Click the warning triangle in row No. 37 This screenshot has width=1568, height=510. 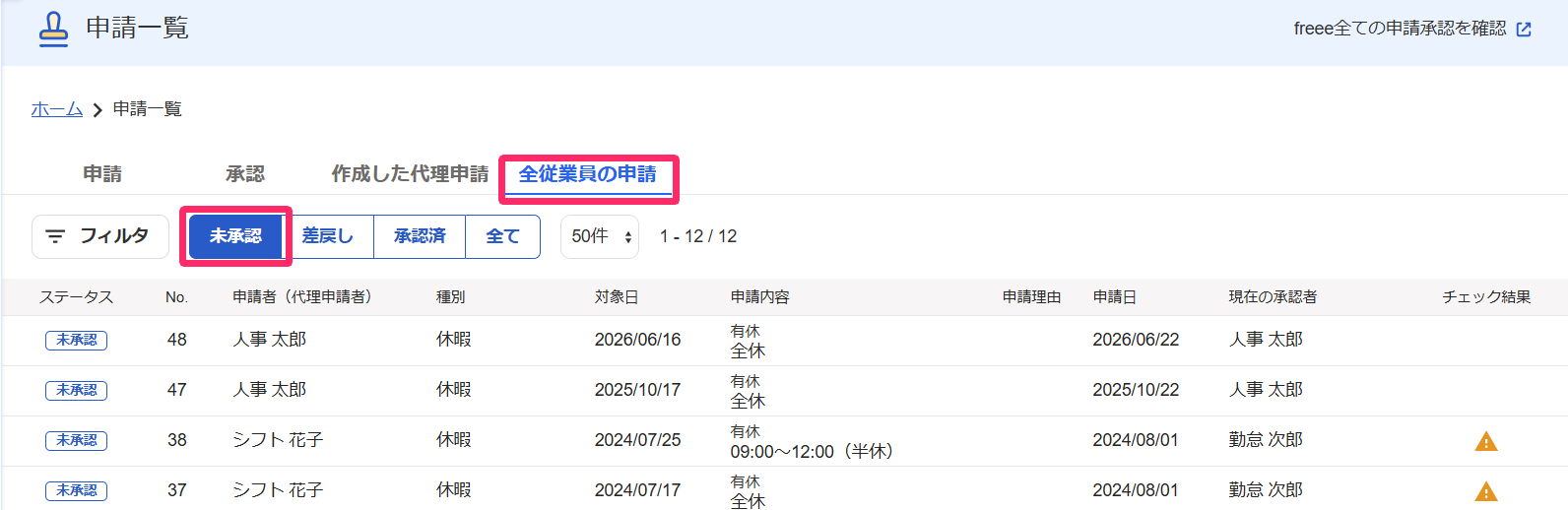(x=1485, y=491)
